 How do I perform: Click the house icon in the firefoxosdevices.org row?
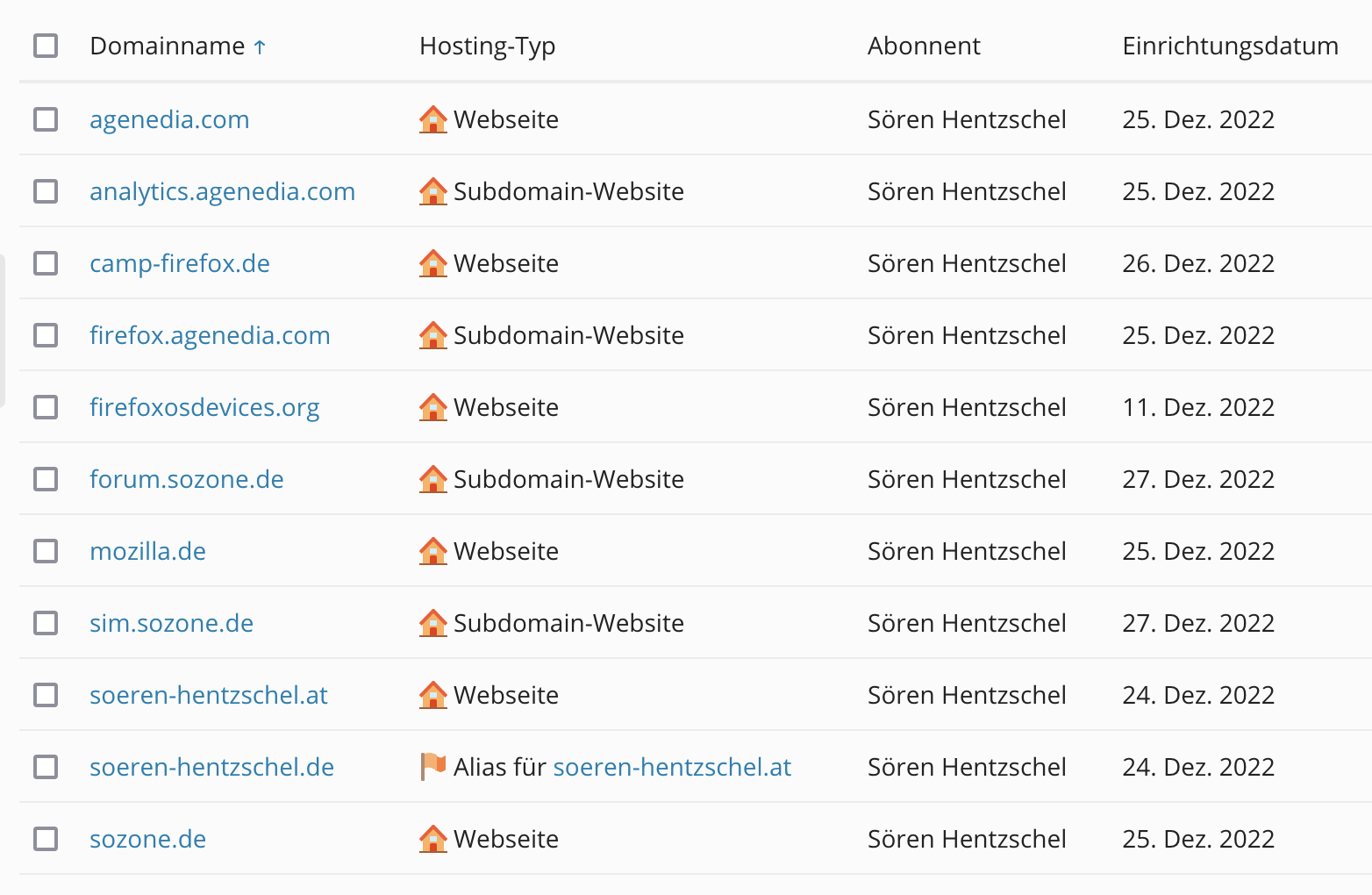[433, 407]
